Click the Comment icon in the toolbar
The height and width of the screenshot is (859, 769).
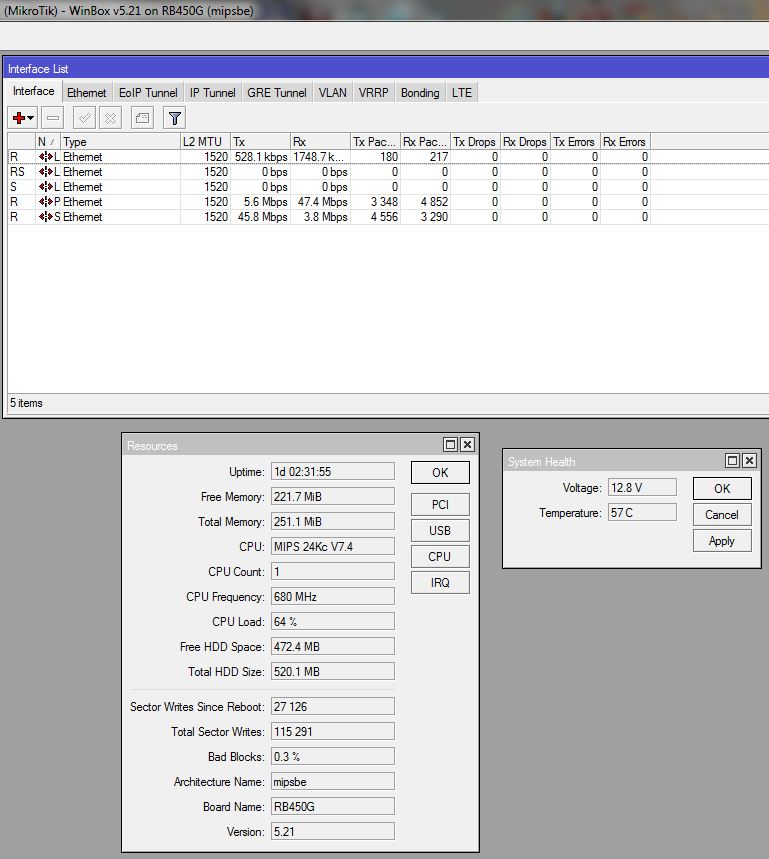point(143,117)
